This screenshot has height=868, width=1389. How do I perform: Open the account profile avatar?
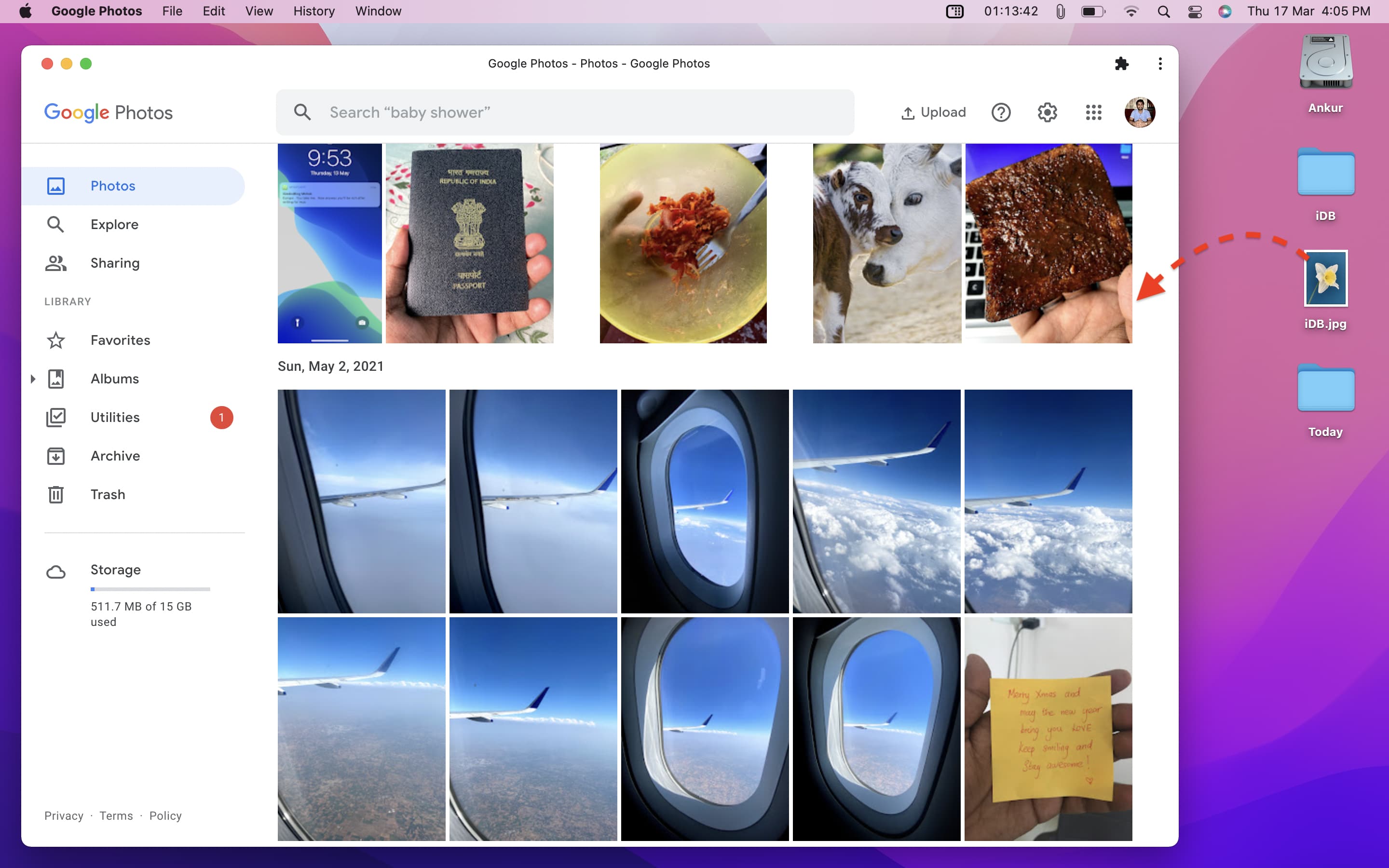click(x=1140, y=112)
